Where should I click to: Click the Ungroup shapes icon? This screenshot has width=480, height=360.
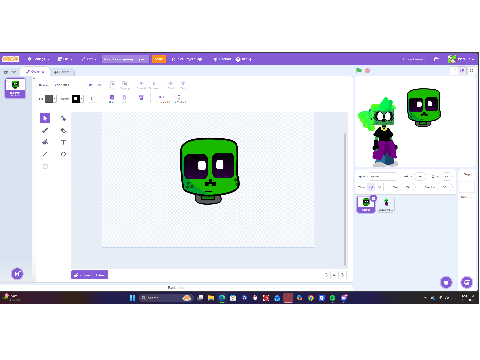(125, 85)
